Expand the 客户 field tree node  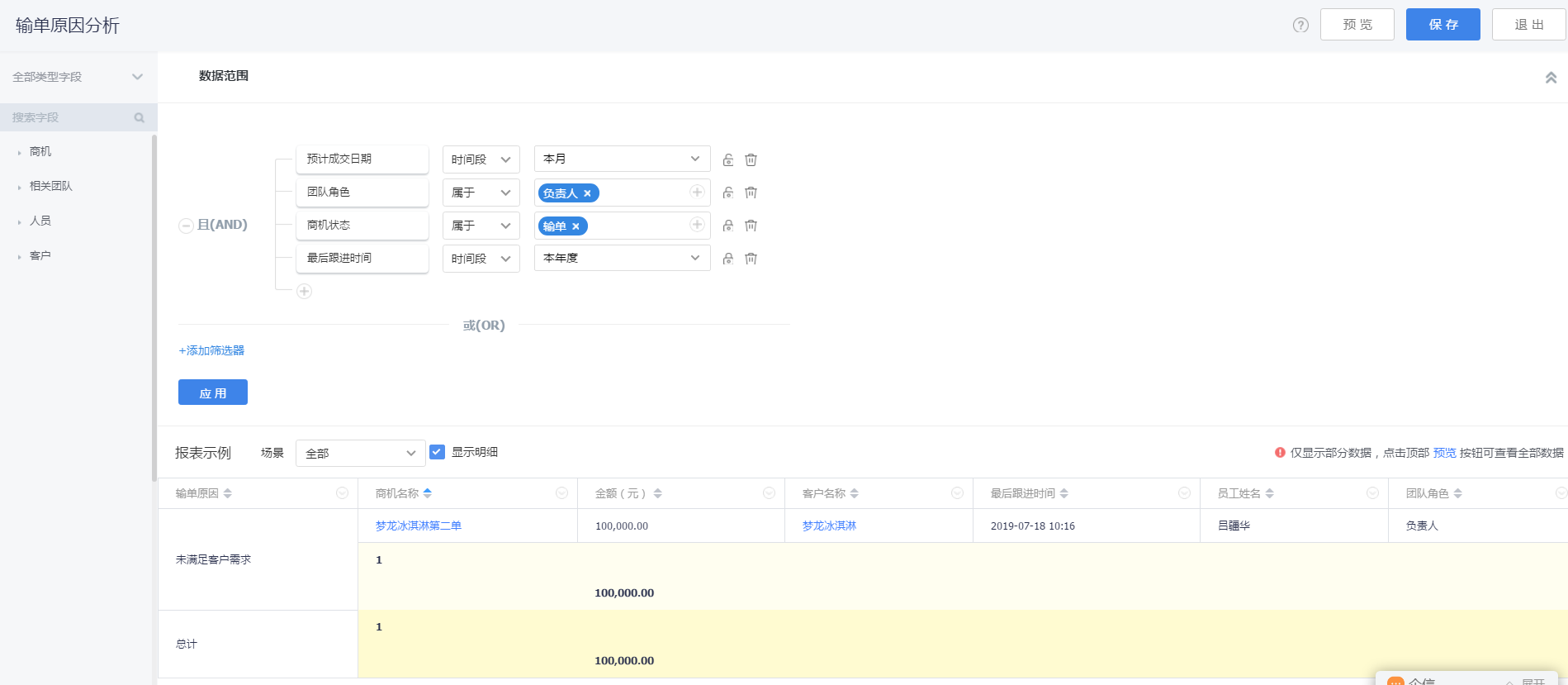19,257
